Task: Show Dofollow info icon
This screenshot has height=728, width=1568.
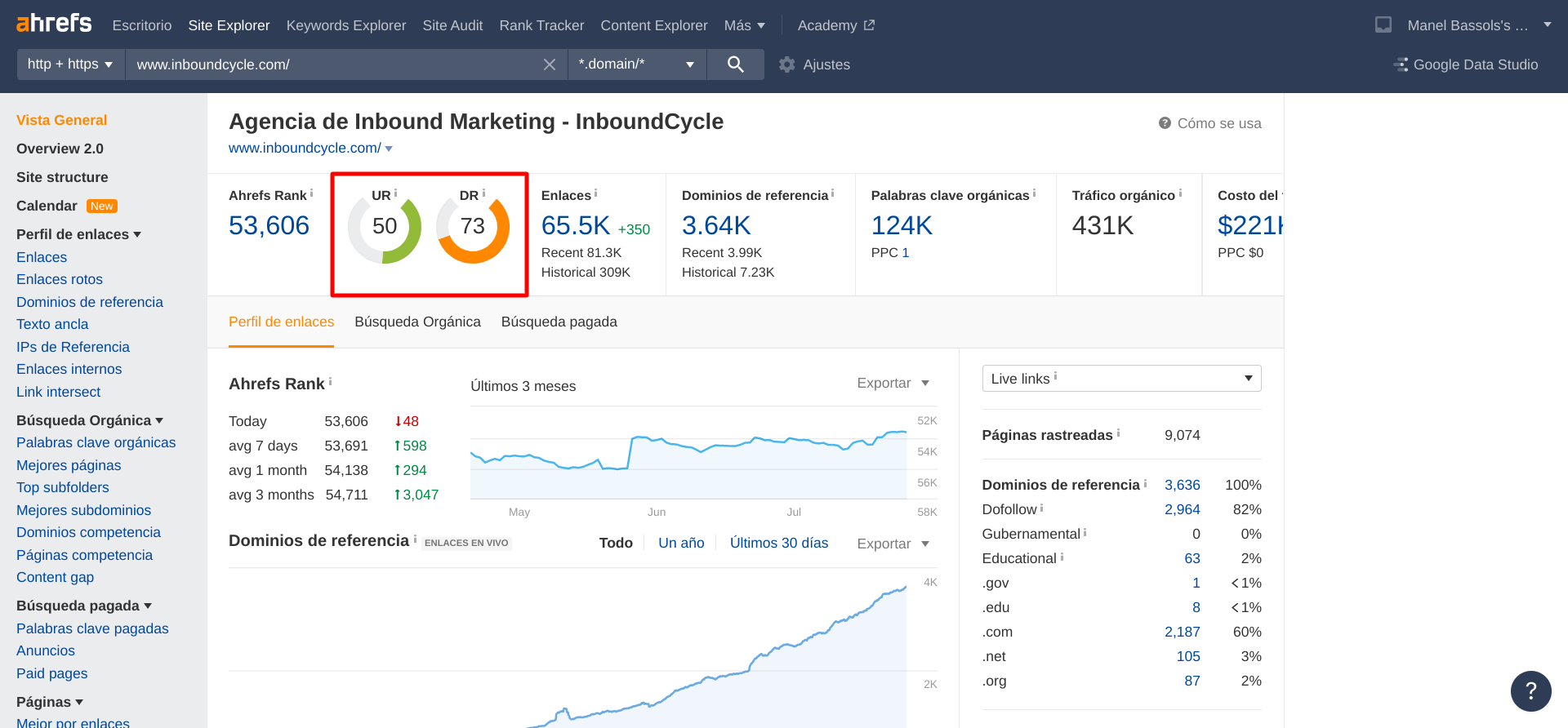Action: 1041,508
